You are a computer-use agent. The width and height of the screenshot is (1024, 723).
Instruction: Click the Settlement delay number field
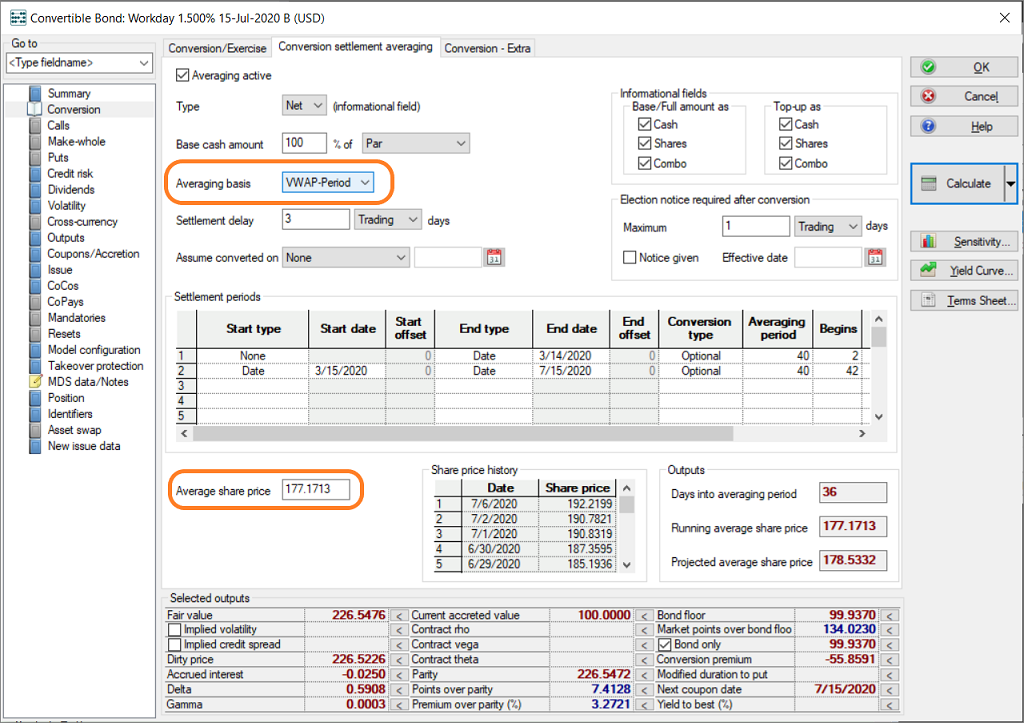316,219
